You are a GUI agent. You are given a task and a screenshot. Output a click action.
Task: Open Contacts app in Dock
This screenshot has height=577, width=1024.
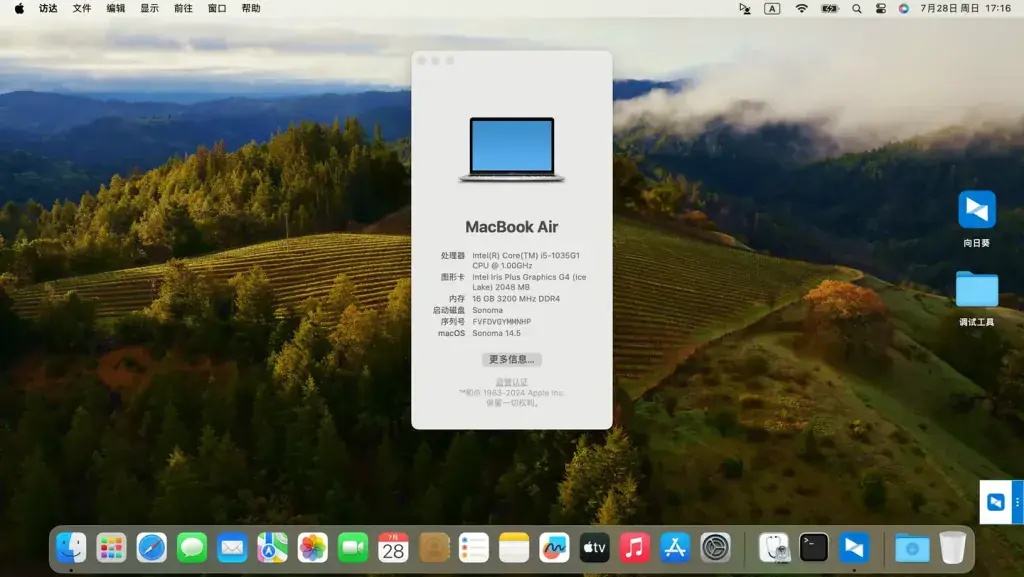click(x=434, y=547)
